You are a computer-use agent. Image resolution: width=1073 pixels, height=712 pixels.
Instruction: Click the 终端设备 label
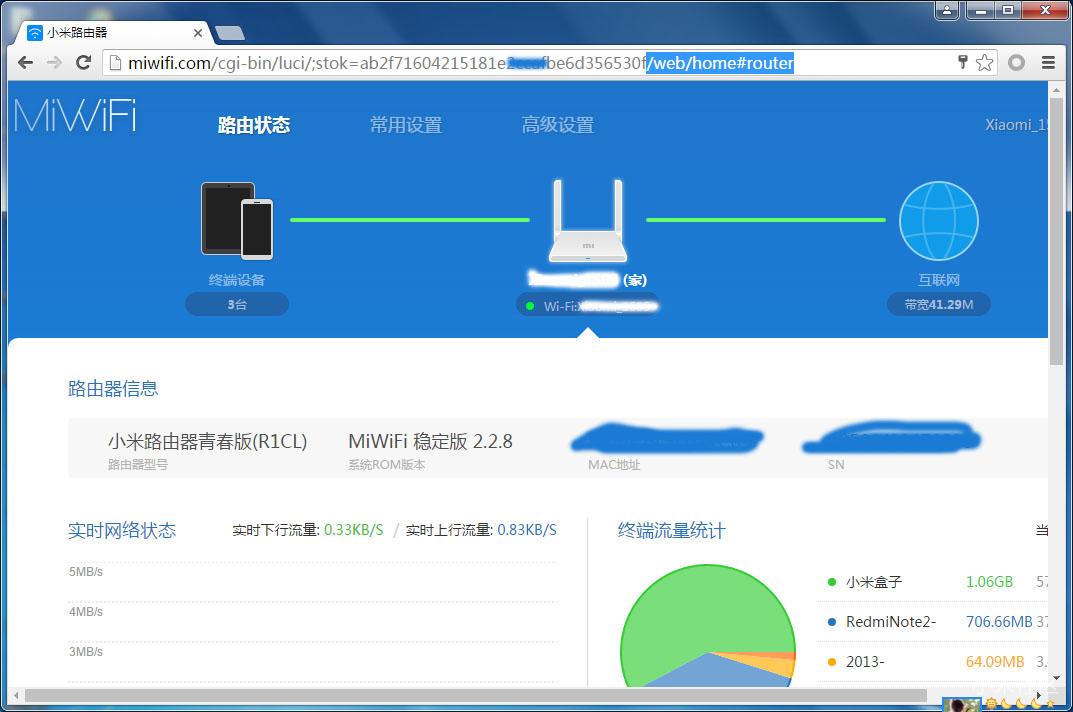point(237,280)
